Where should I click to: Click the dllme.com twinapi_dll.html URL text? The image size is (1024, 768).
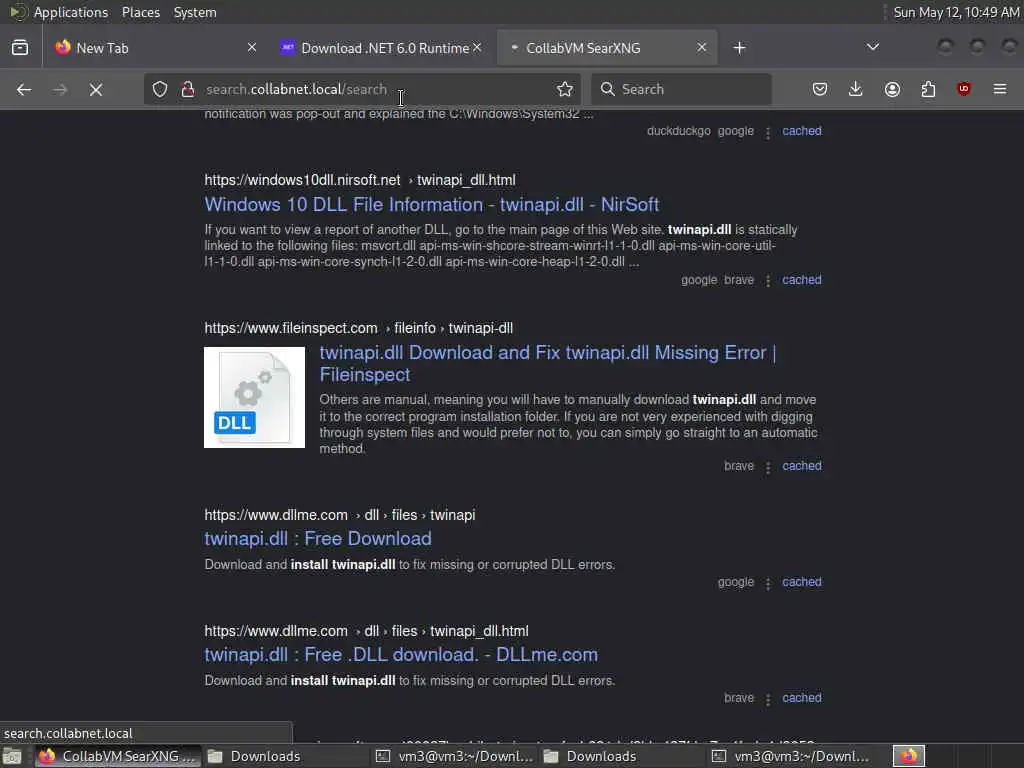[366, 631]
